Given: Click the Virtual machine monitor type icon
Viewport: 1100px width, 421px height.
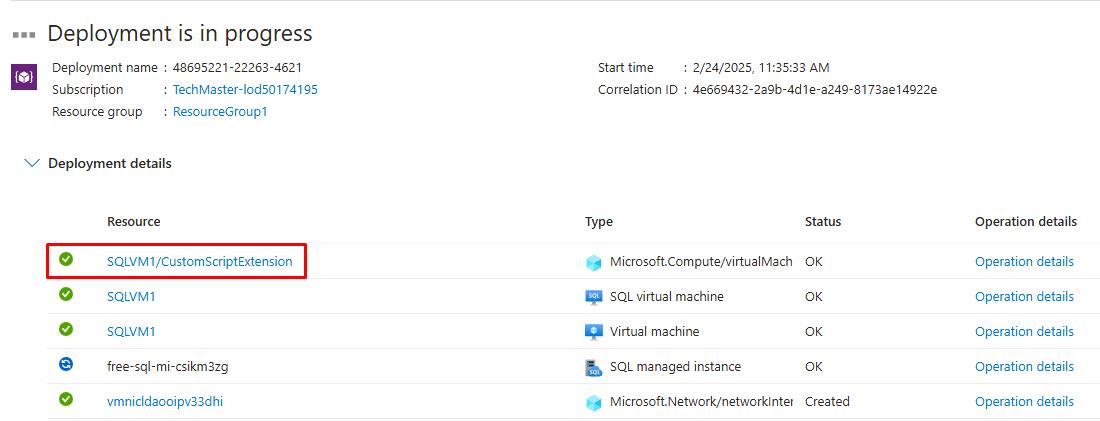Looking at the screenshot, I should 593,332.
